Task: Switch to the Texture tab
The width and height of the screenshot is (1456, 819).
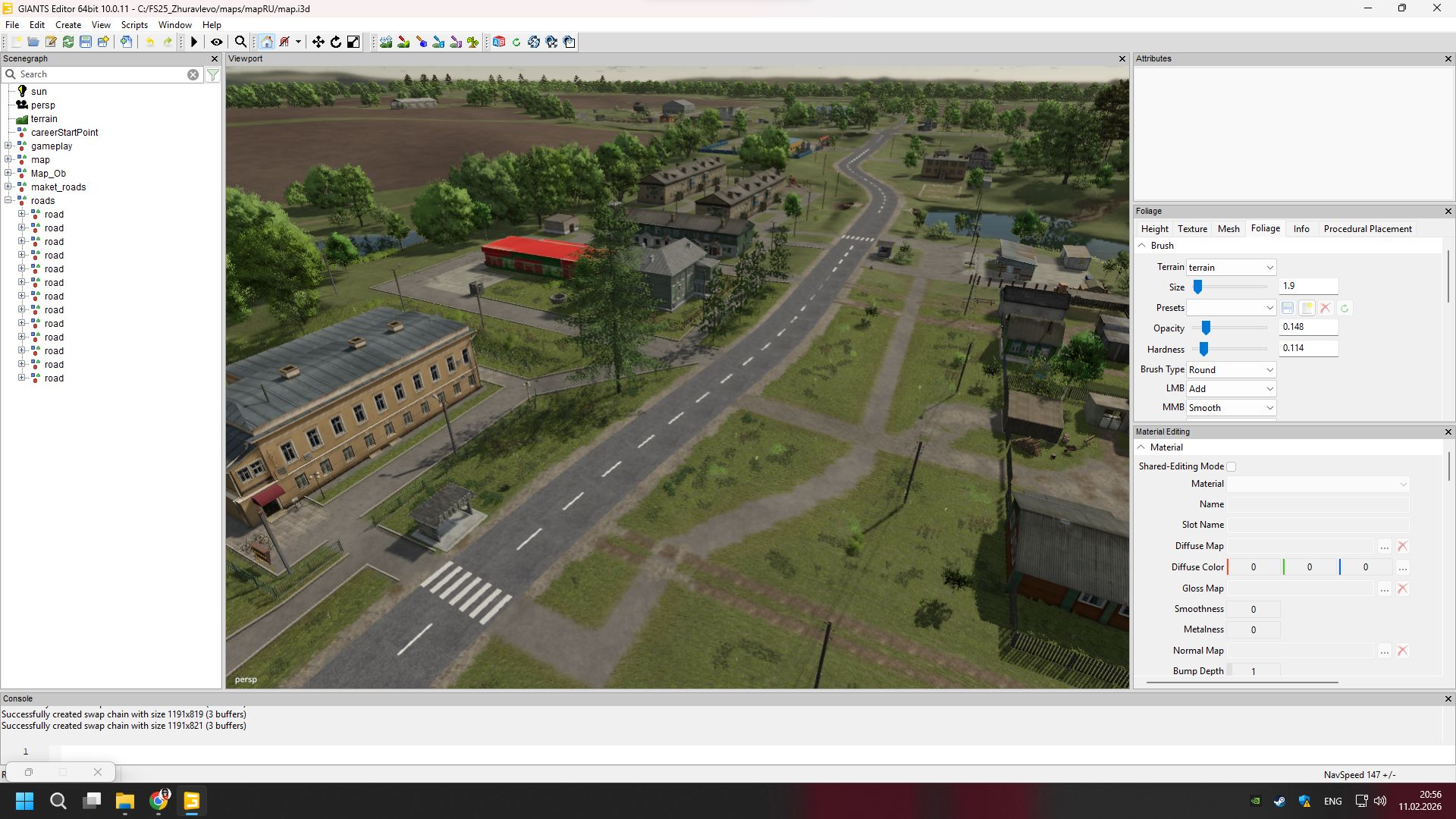Action: pos(1192,229)
